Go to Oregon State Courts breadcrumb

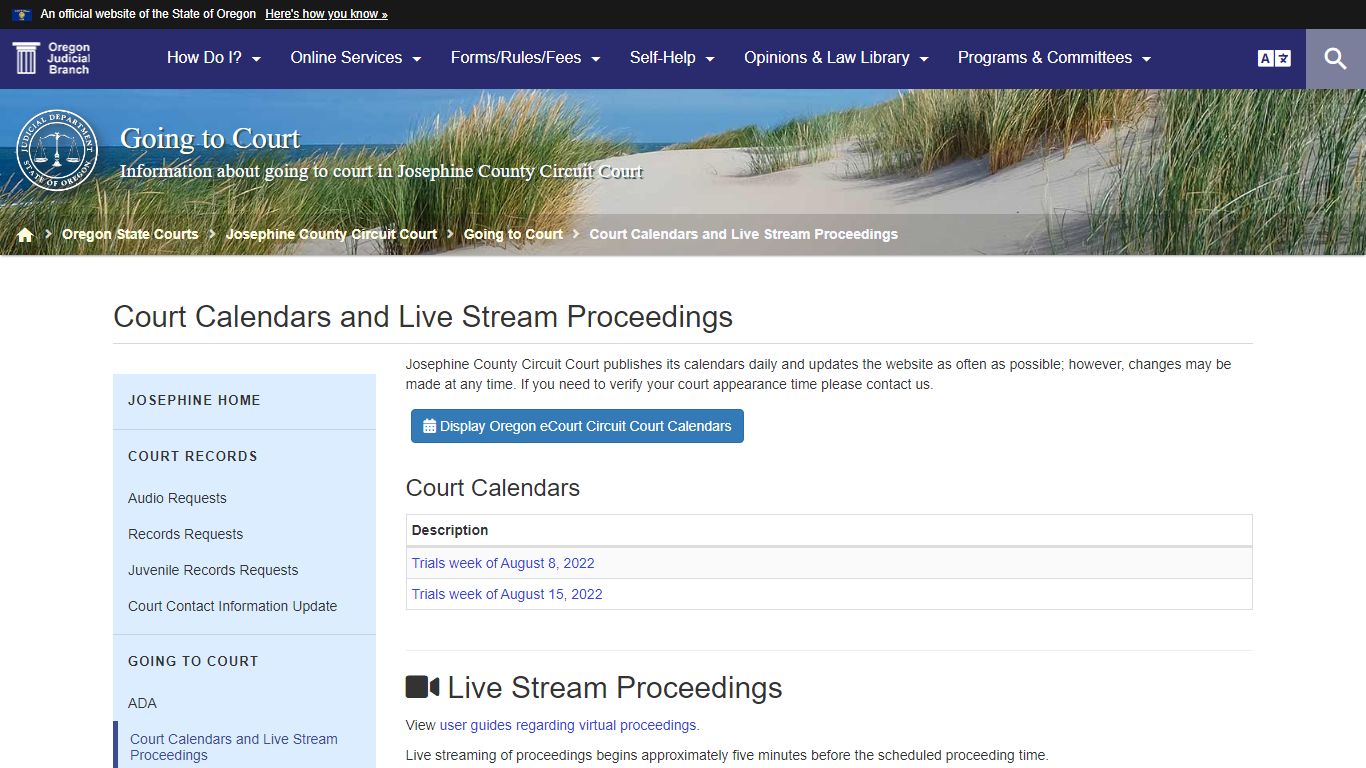click(x=130, y=234)
